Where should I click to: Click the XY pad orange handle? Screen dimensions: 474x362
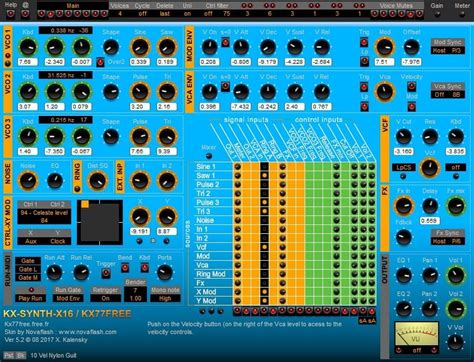point(85,204)
